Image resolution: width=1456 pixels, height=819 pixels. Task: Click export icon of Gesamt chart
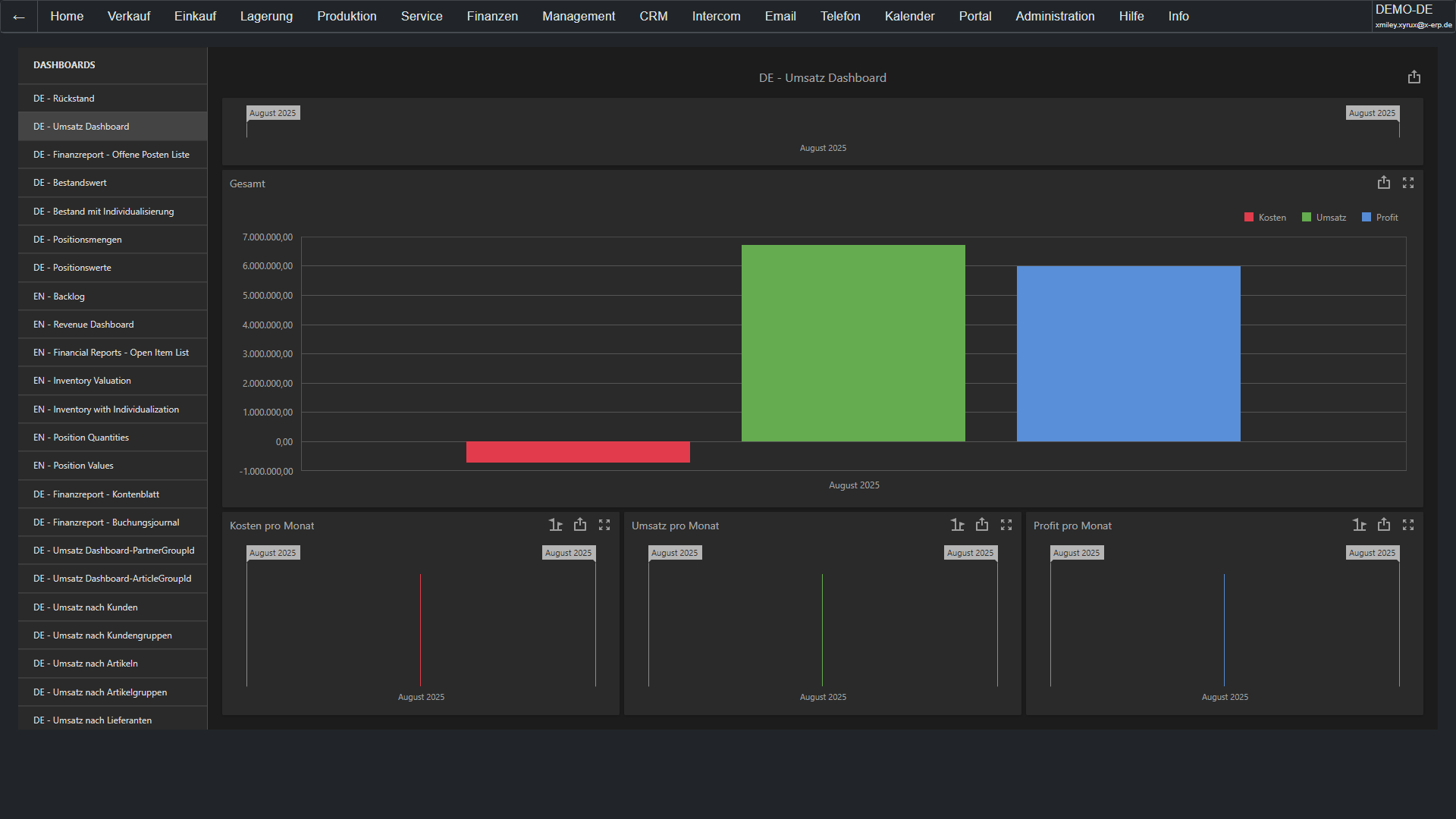point(1383,183)
